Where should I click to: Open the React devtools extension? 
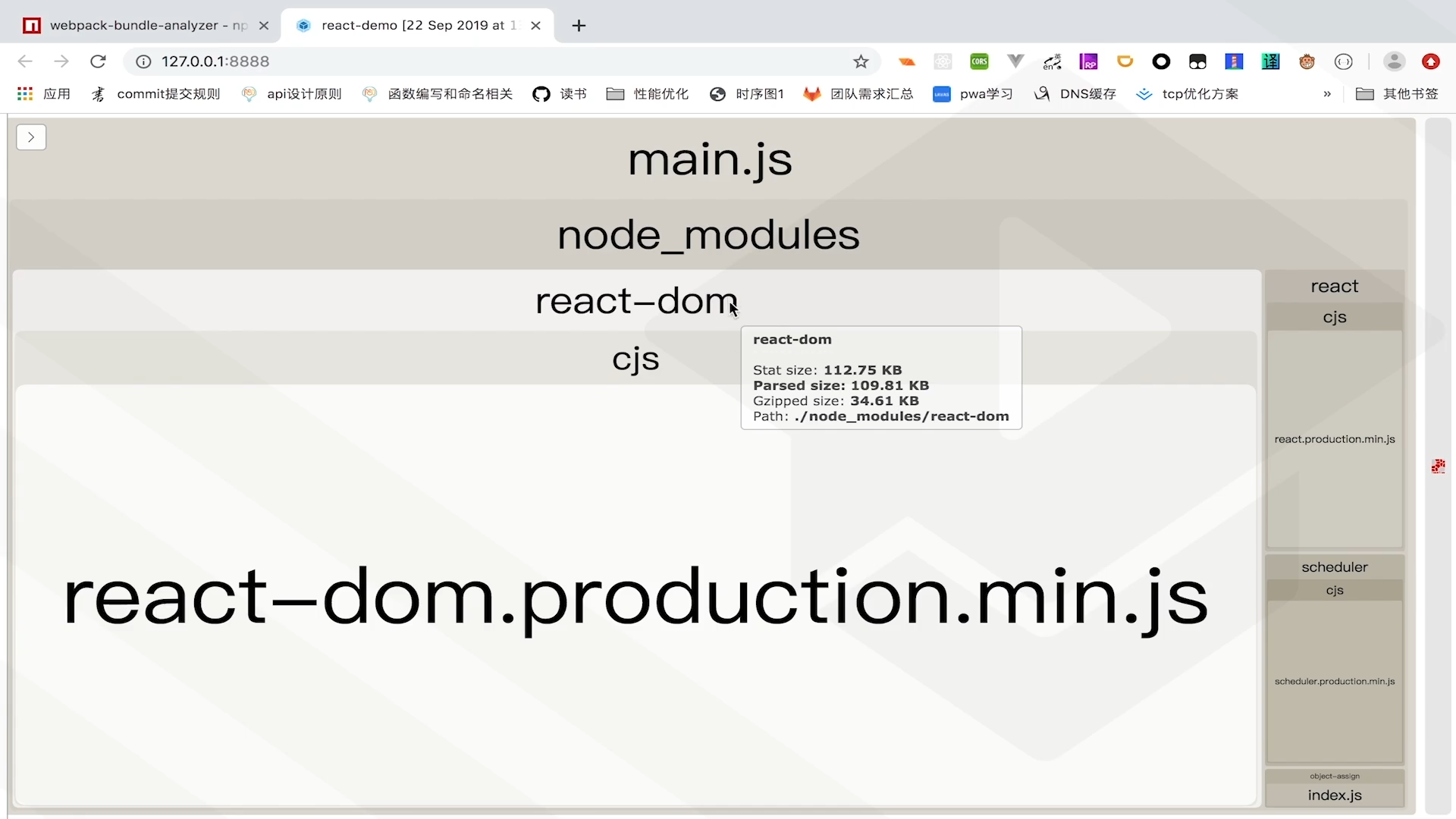pyautogui.click(x=943, y=61)
